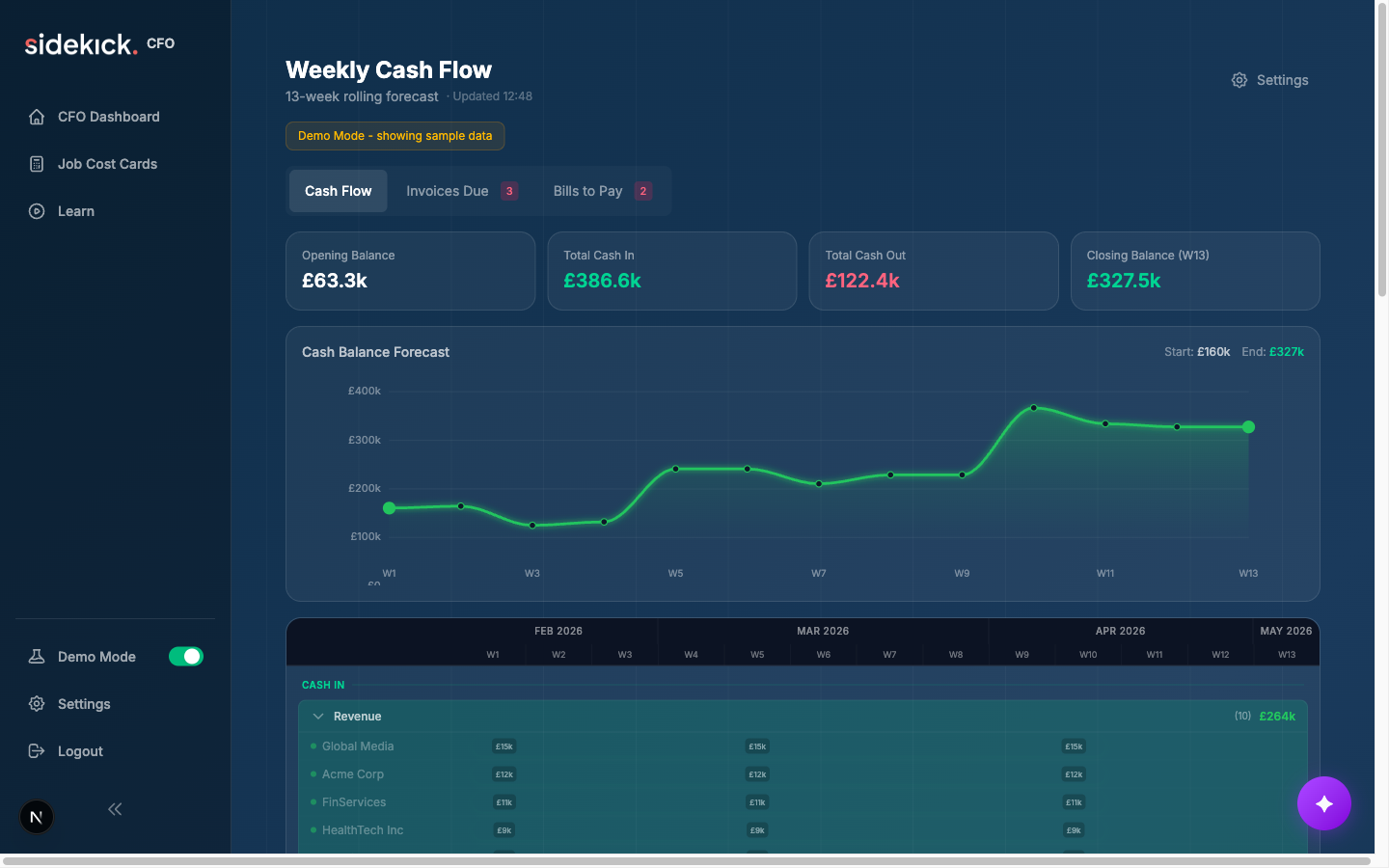Open the AI assistant sparkle button

tap(1324, 803)
